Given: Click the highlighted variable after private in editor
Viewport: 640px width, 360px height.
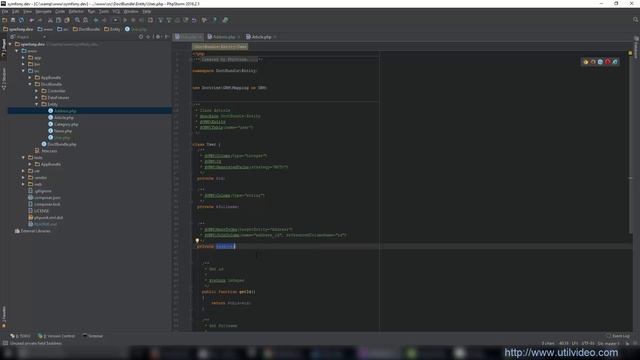Looking at the screenshot, I should click(225, 247).
